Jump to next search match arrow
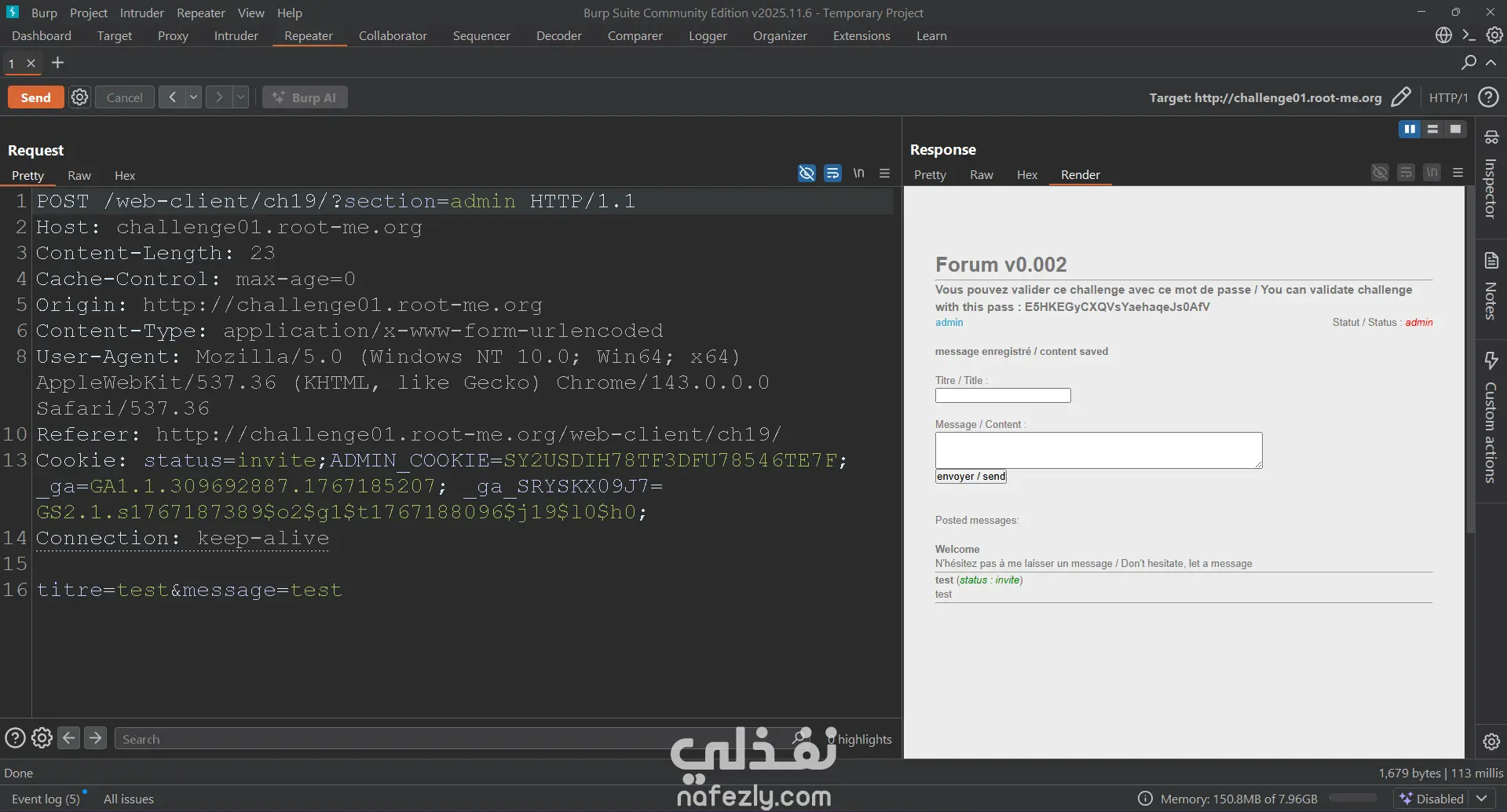This screenshot has height=812, width=1507. pyautogui.click(x=95, y=738)
